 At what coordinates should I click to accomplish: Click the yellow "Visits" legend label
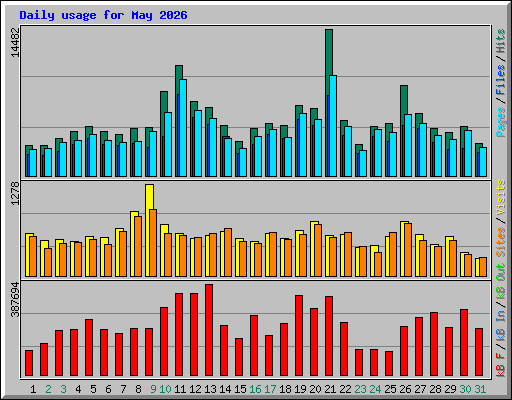(501, 197)
